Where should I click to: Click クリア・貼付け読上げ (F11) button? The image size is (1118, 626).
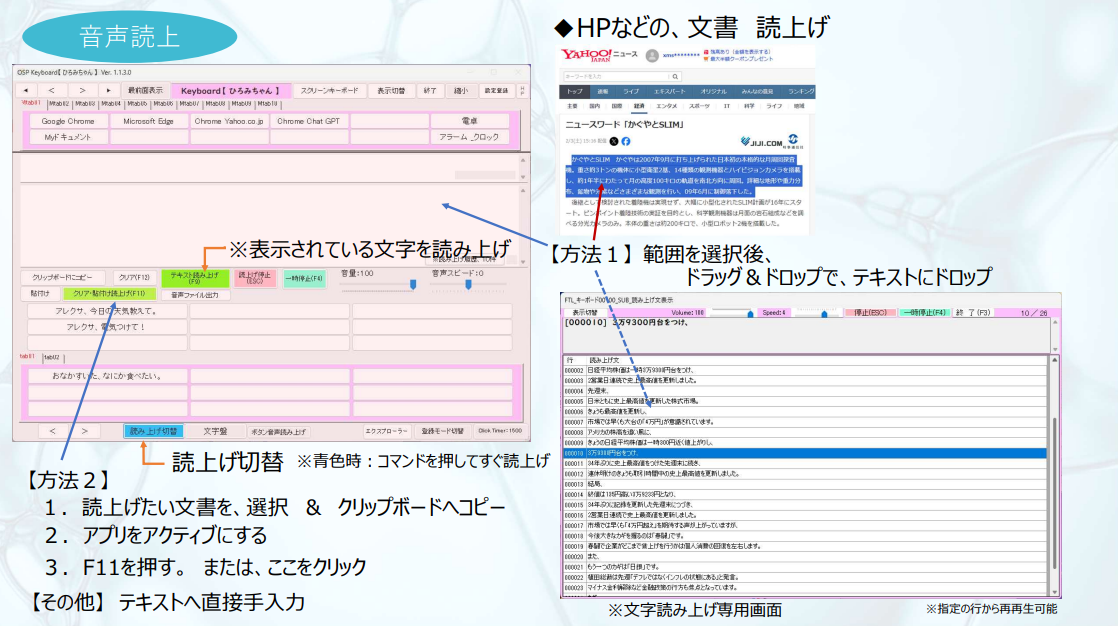click(x=109, y=294)
